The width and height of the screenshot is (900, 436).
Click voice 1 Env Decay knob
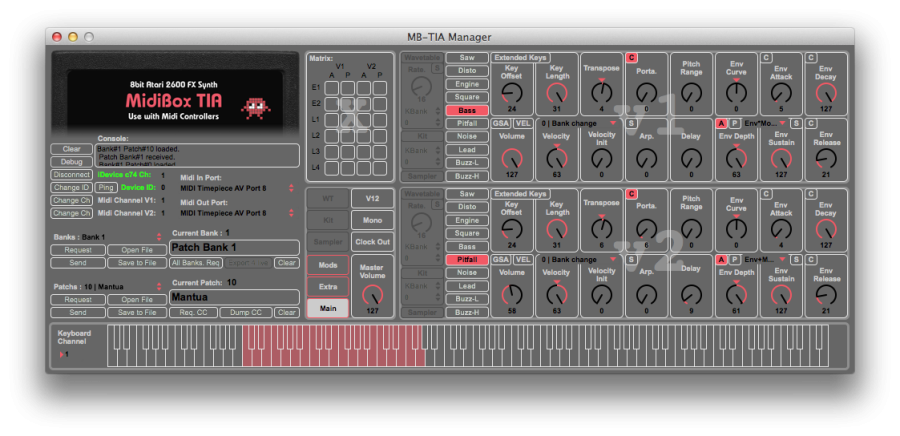pyautogui.click(x=826, y=92)
